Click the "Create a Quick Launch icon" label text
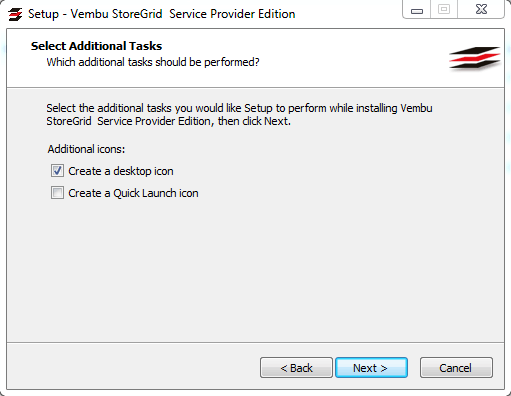The image size is (511, 396). pos(133,193)
